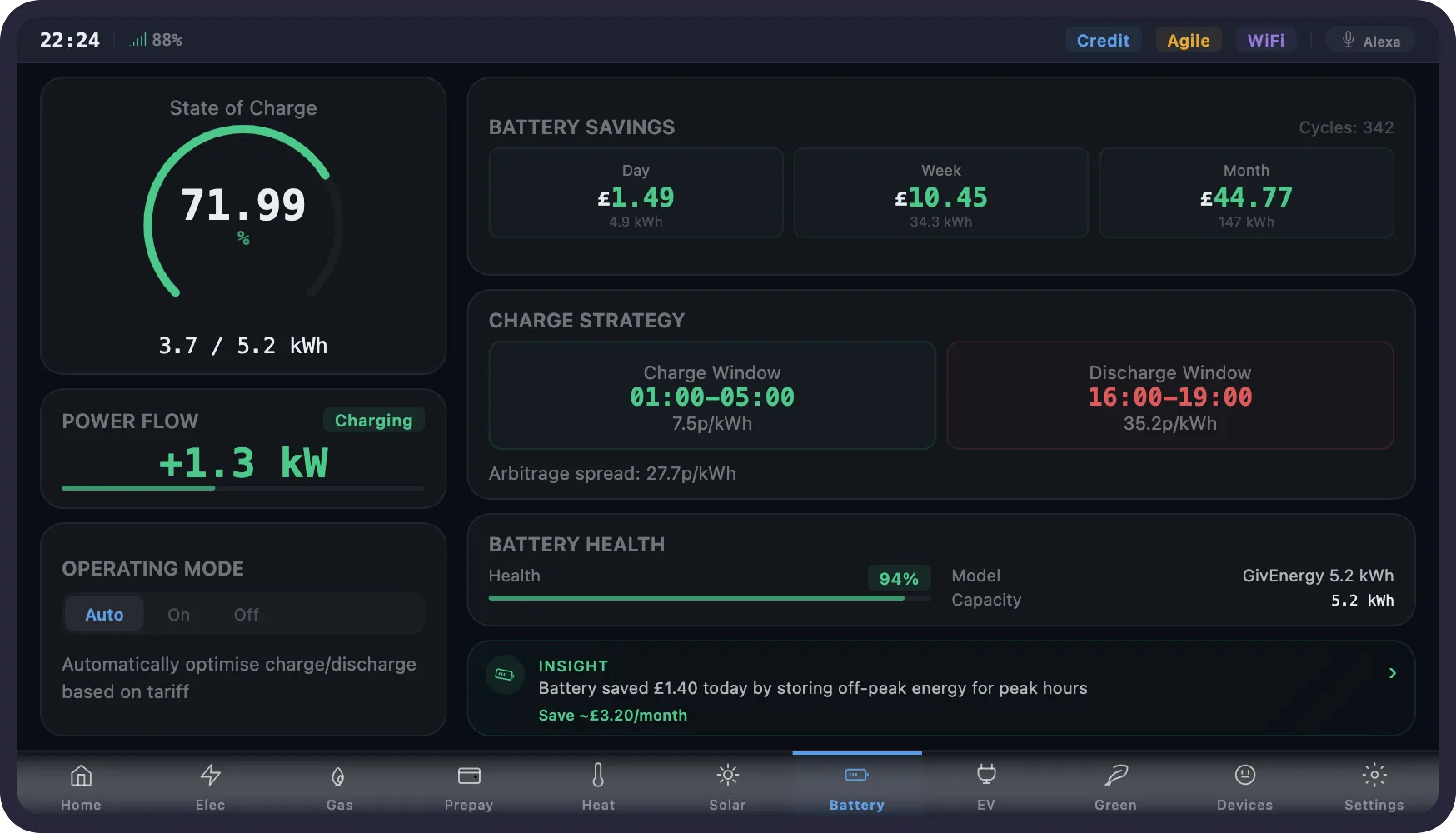This screenshot has height=833, width=1456.
Task: Open the Agile tariff badge
Action: (1189, 39)
